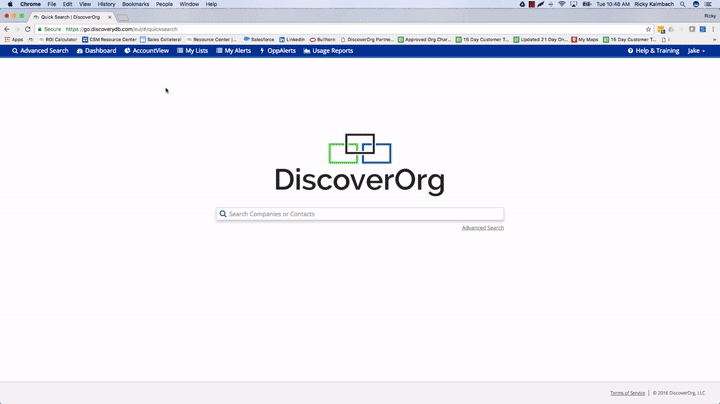Open the Apple menu
The height and width of the screenshot is (404, 720).
point(10,4)
